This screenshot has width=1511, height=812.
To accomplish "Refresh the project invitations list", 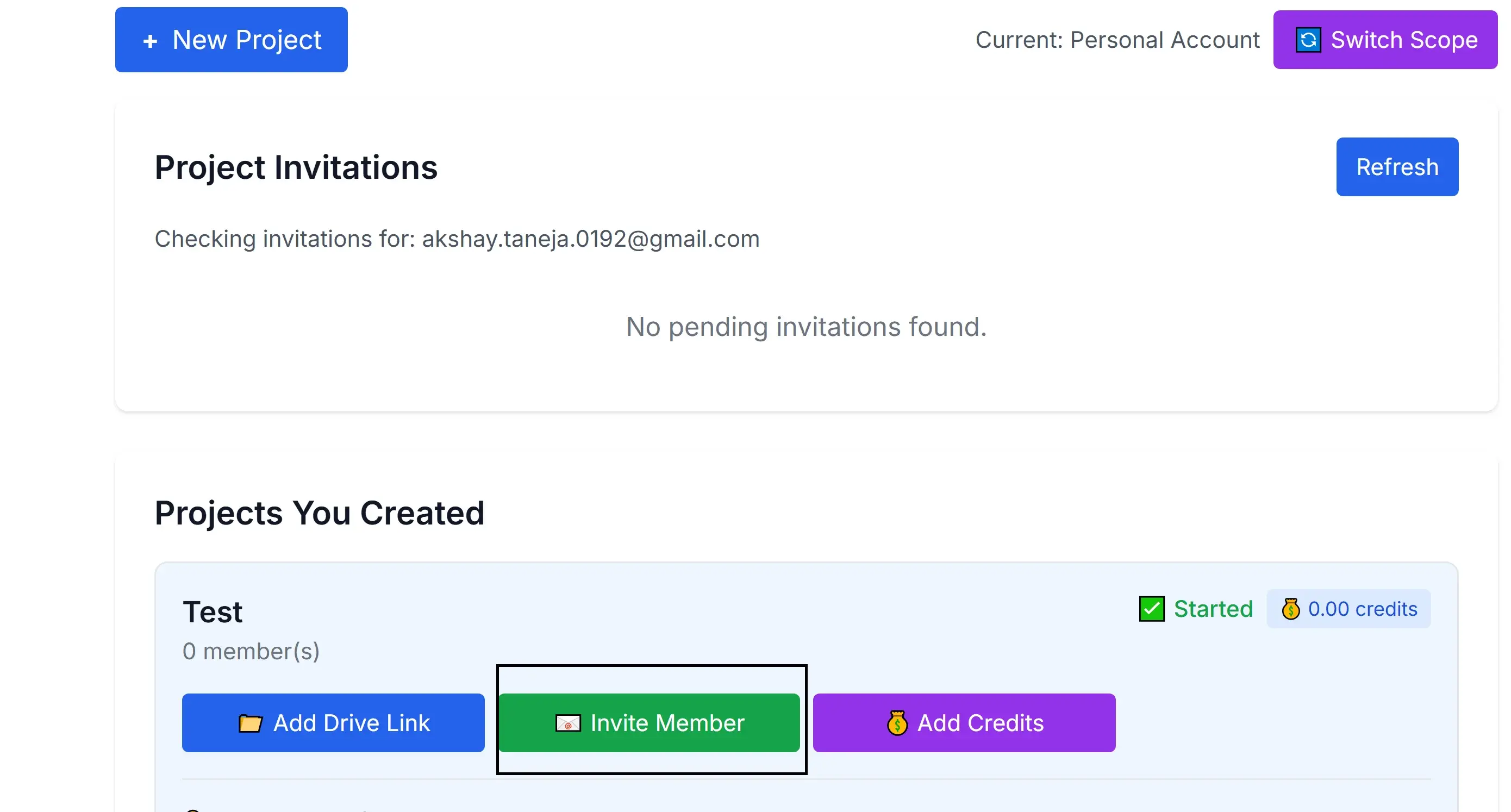I will click(x=1397, y=167).
